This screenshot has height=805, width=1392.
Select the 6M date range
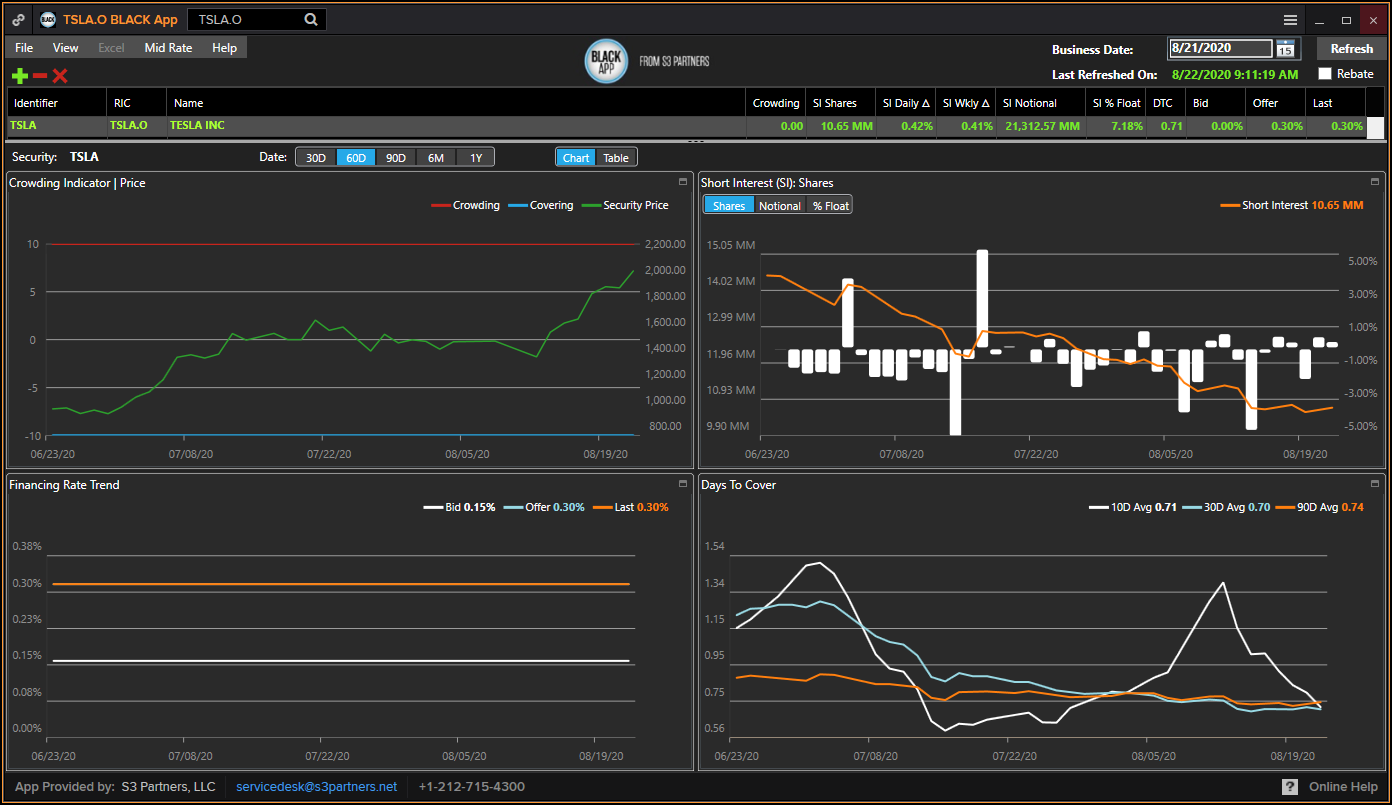435,158
